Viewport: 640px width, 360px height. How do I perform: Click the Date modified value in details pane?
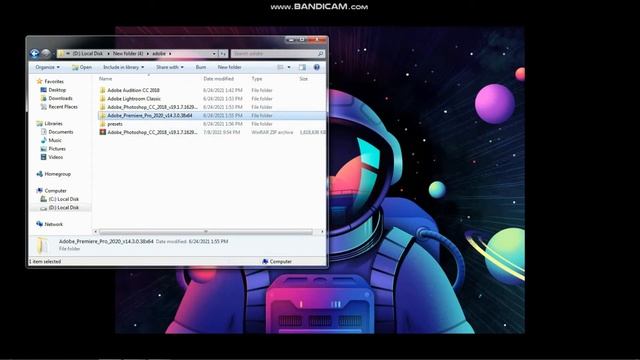click(209, 242)
